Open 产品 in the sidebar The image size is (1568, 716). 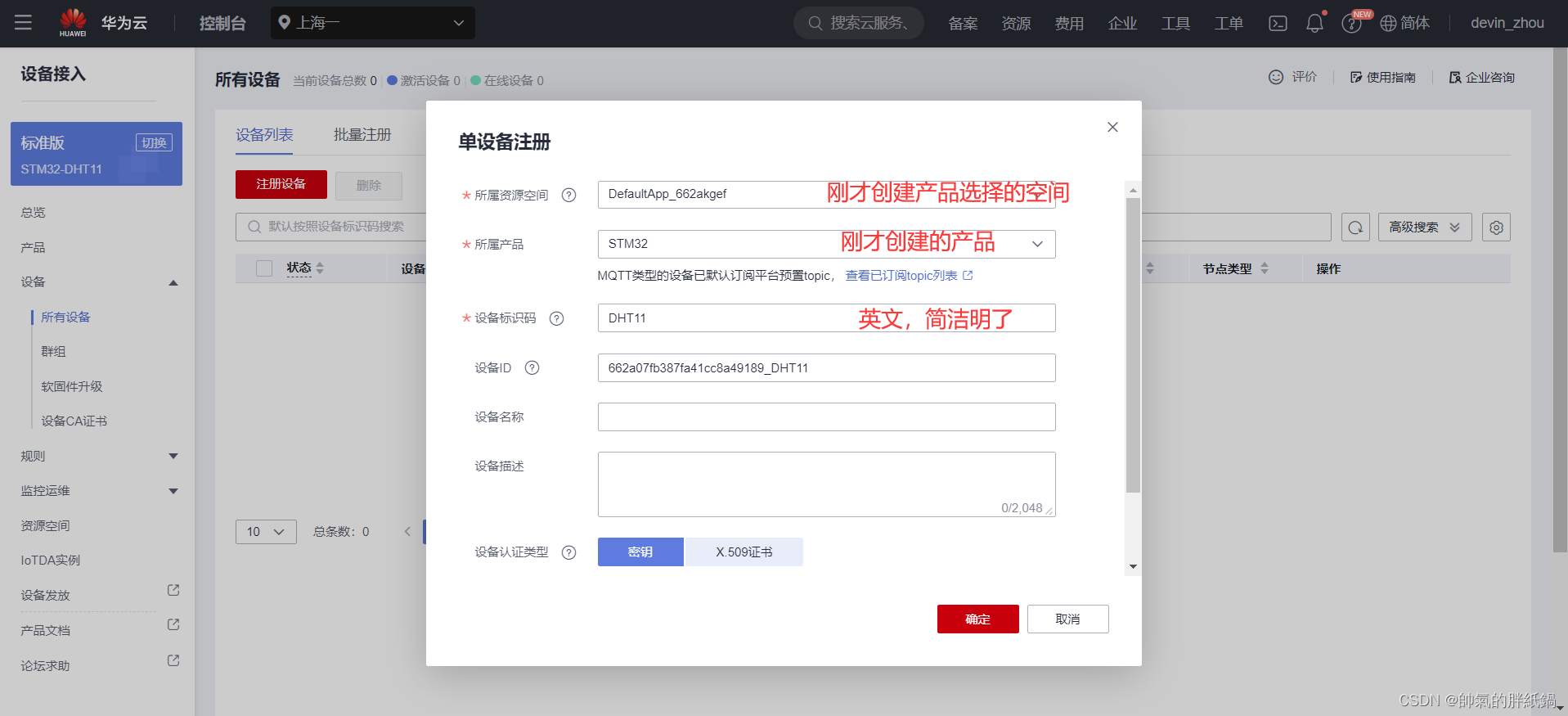coord(34,248)
